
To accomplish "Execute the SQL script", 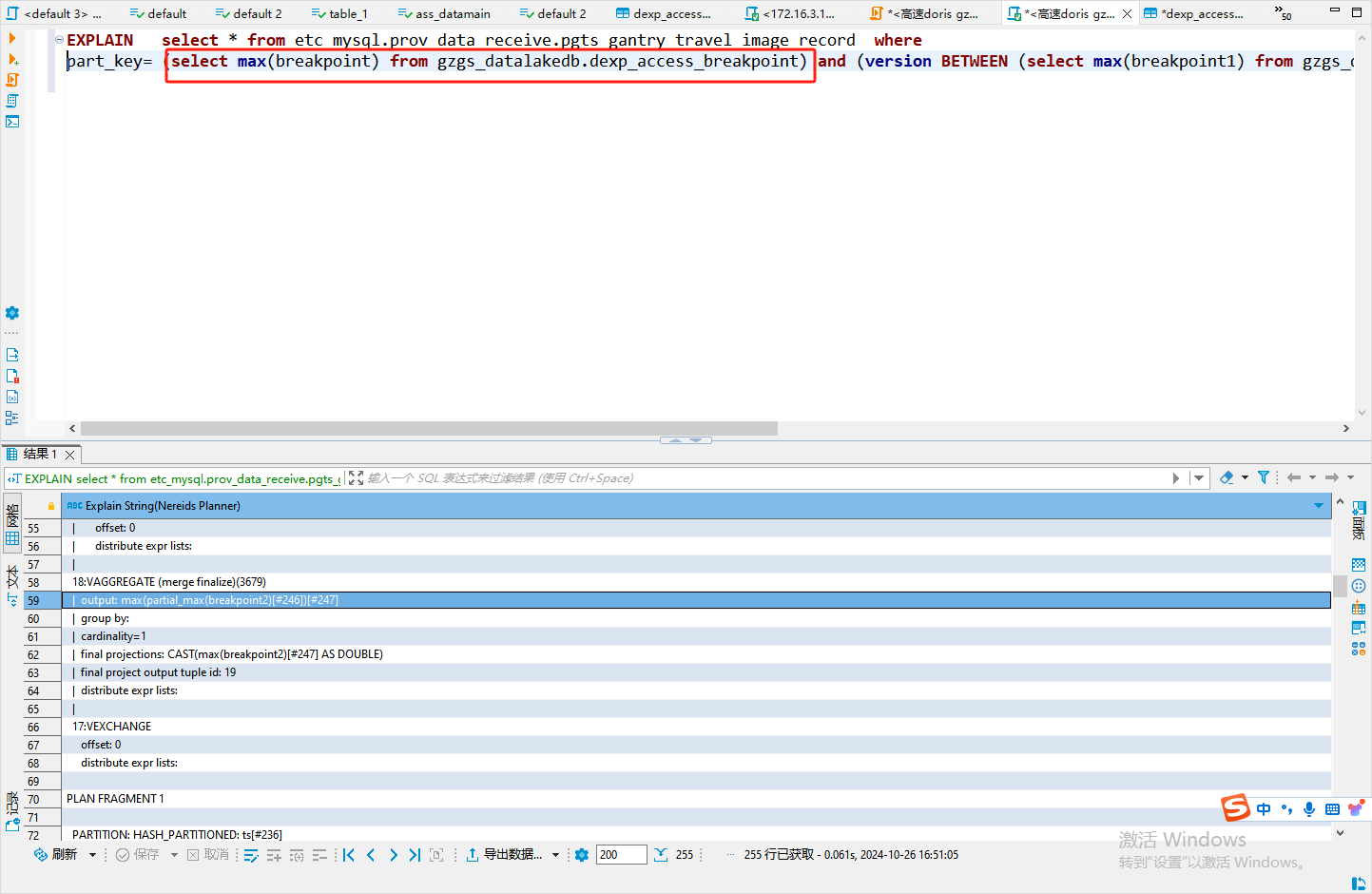I will coord(12,80).
